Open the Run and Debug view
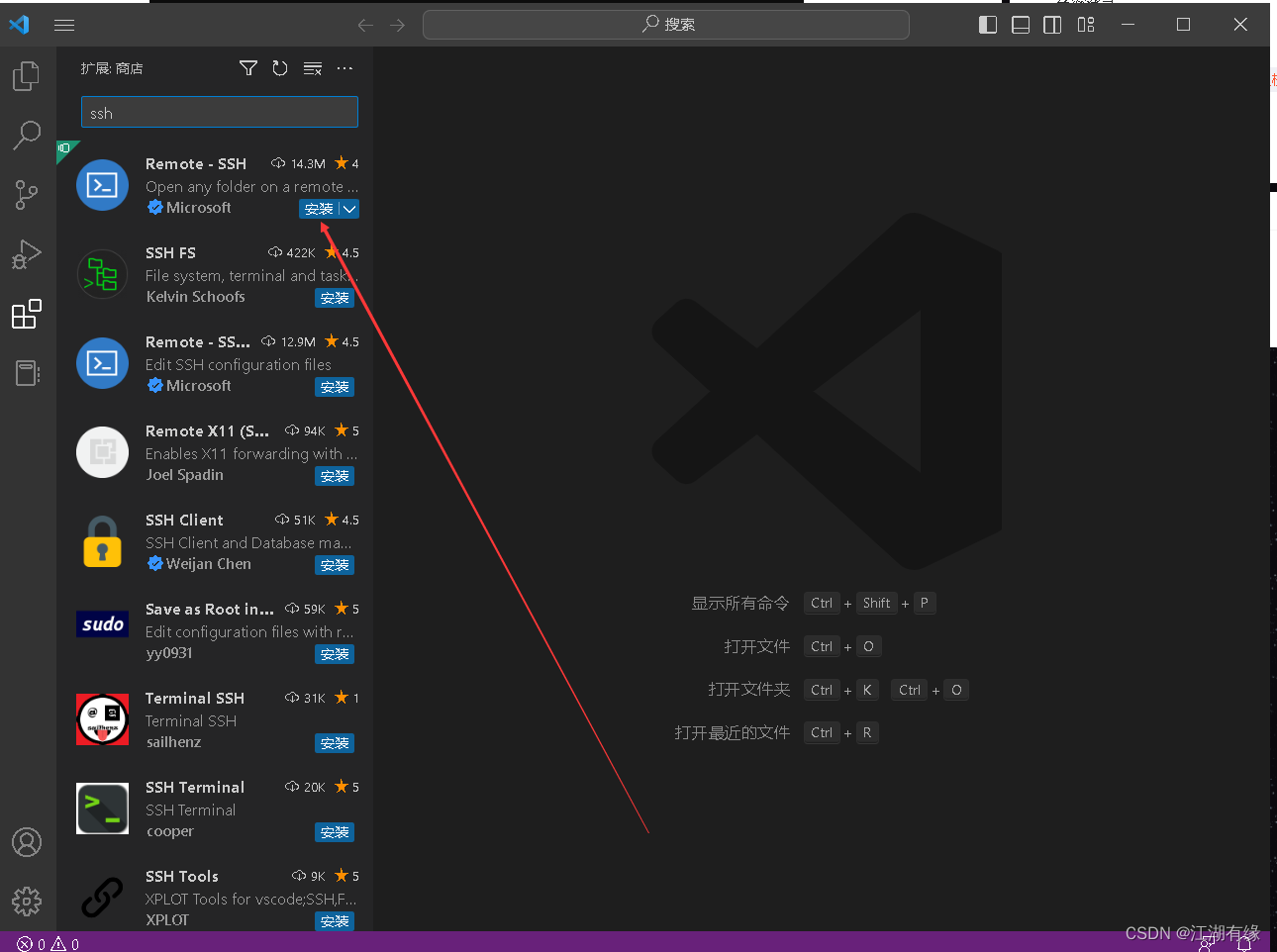Screen dimensions: 1277x952 (x=27, y=254)
